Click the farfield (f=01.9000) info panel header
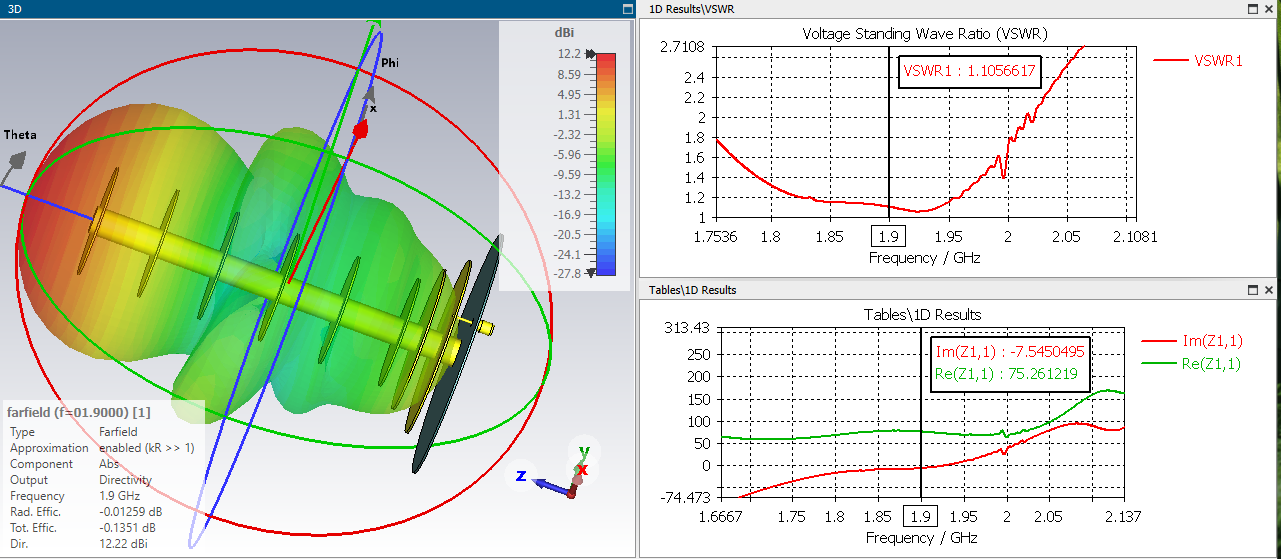This screenshot has width=1281, height=559. tap(79, 412)
